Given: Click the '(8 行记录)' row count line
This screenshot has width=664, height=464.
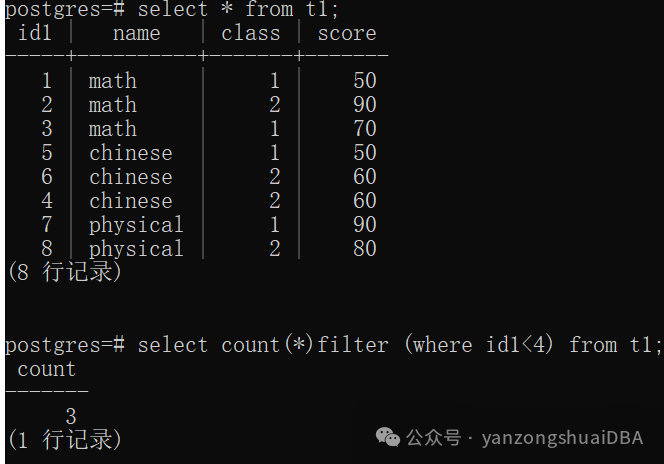Looking at the screenshot, I should (x=65, y=272).
